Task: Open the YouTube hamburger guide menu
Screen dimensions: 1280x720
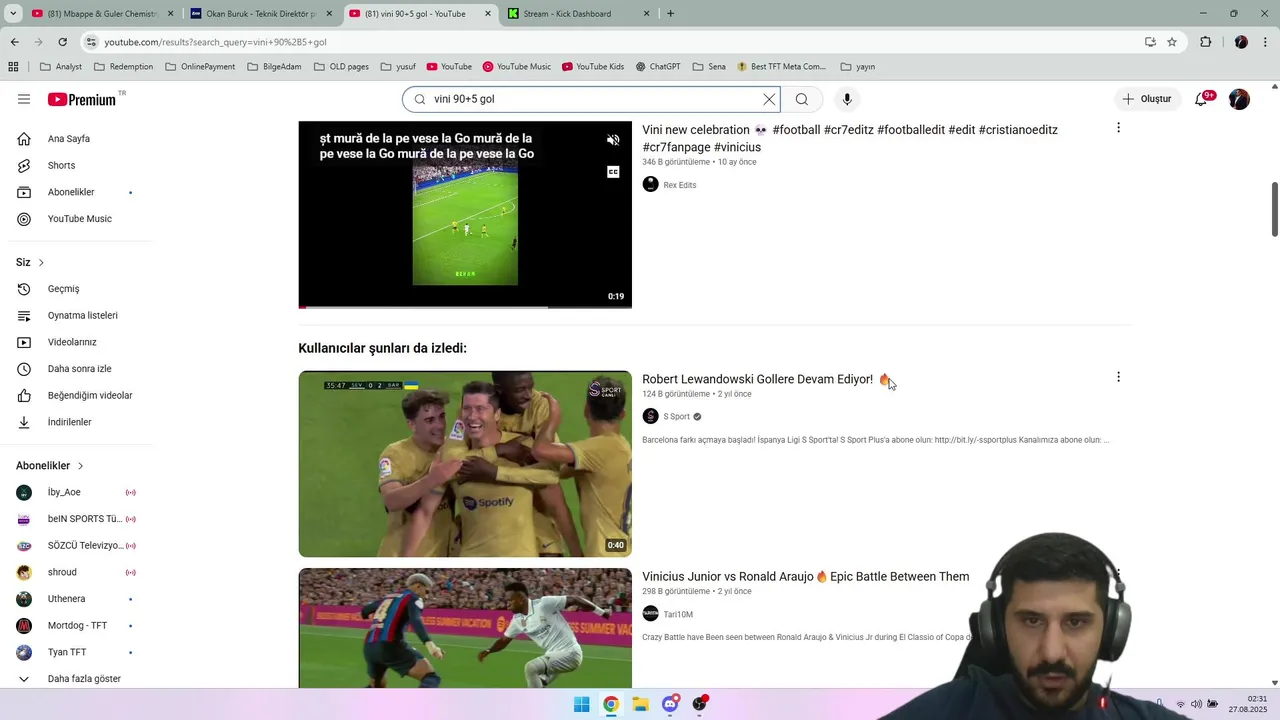Action: click(x=24, y=99)
